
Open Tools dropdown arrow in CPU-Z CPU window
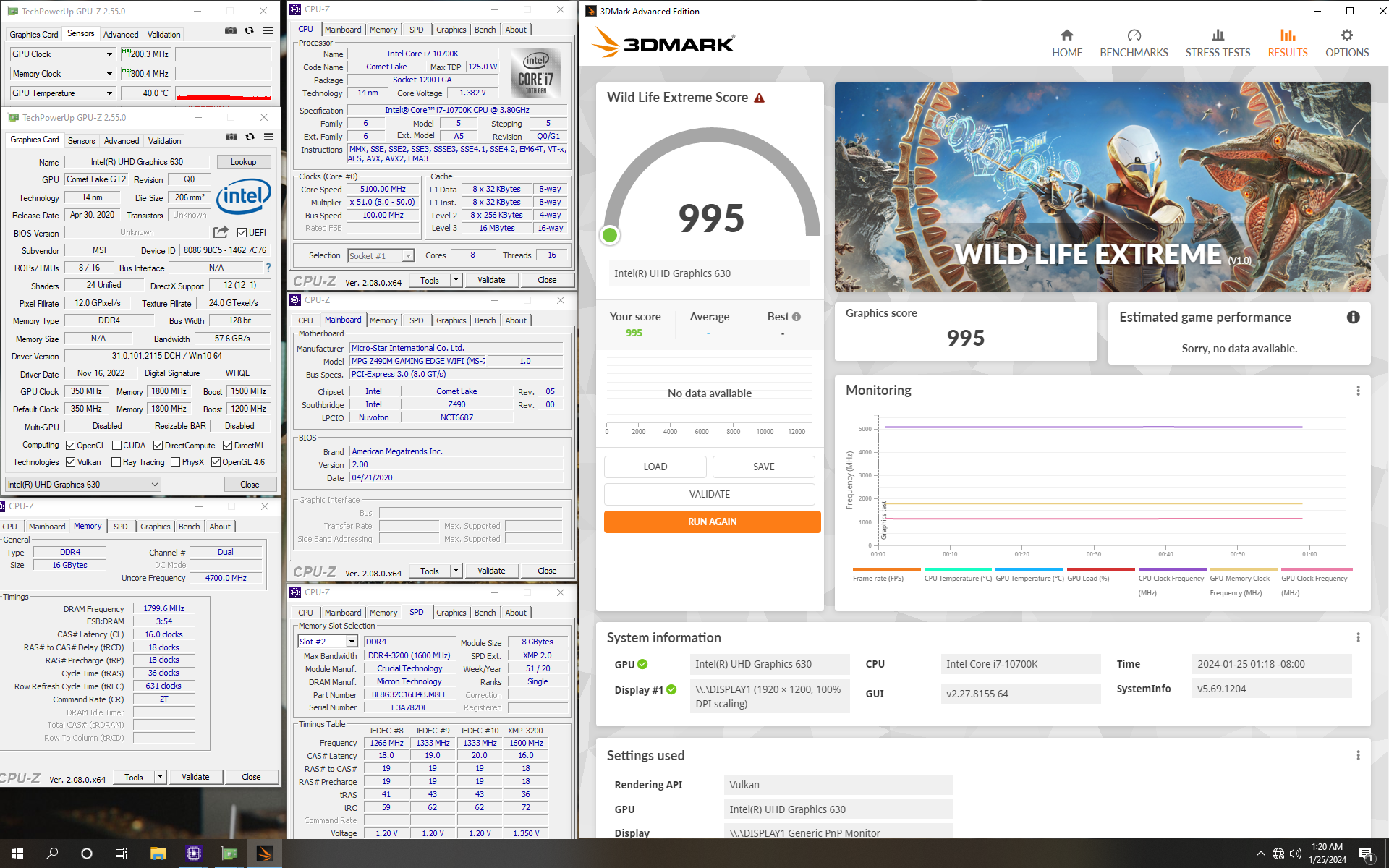point(456,280)
